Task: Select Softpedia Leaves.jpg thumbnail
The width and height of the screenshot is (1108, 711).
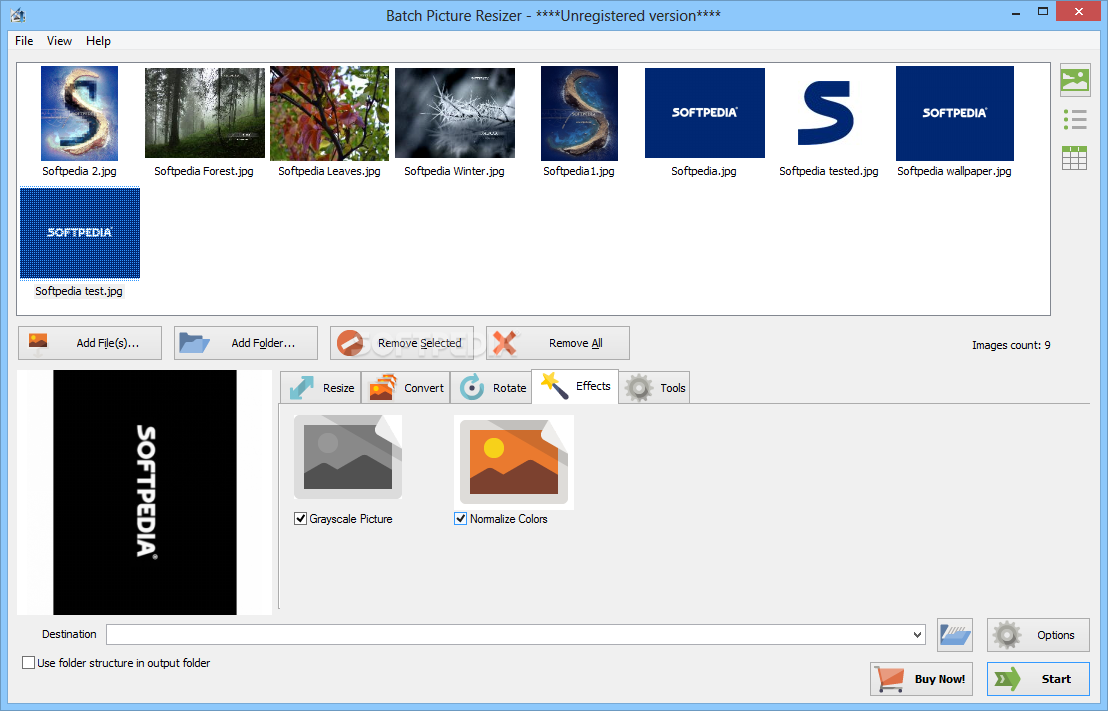Action: tap(329, 113)
